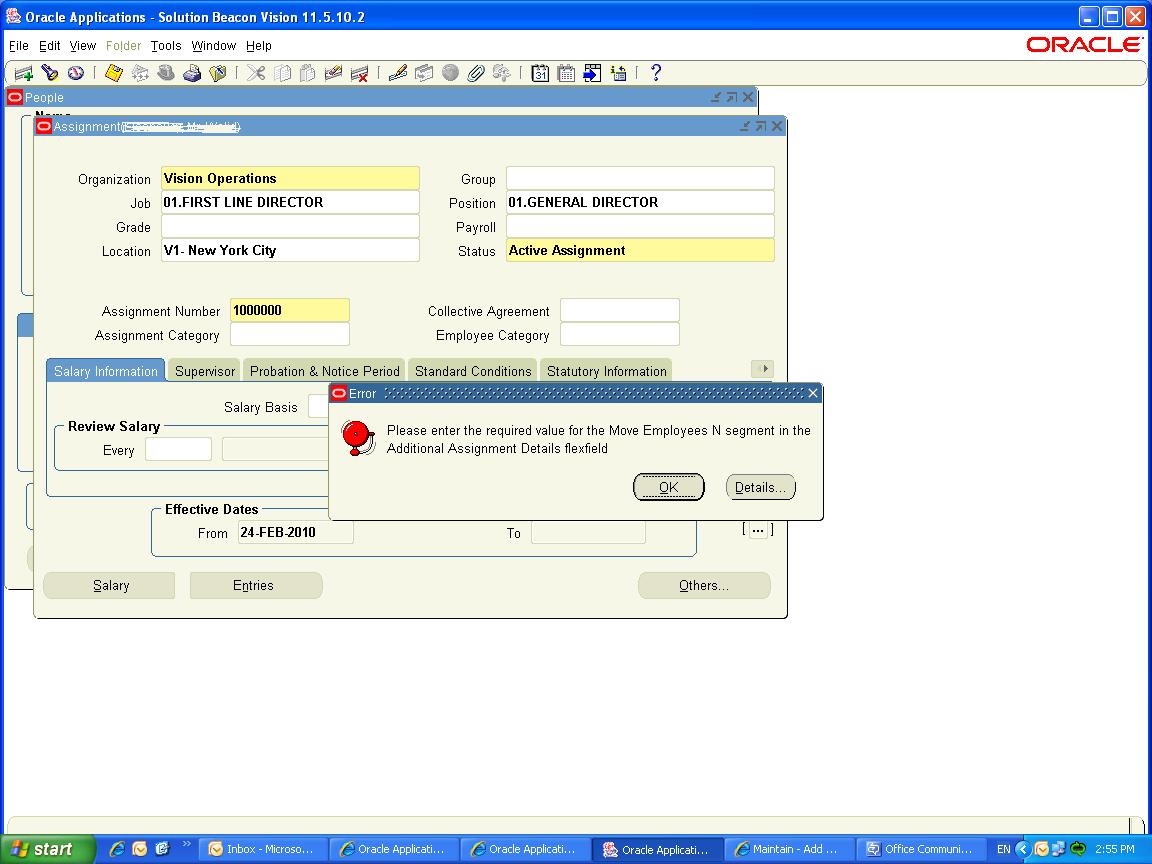Click the Print toolbar icon
This screenshot has height=864, width=1152.
[192, 73]
